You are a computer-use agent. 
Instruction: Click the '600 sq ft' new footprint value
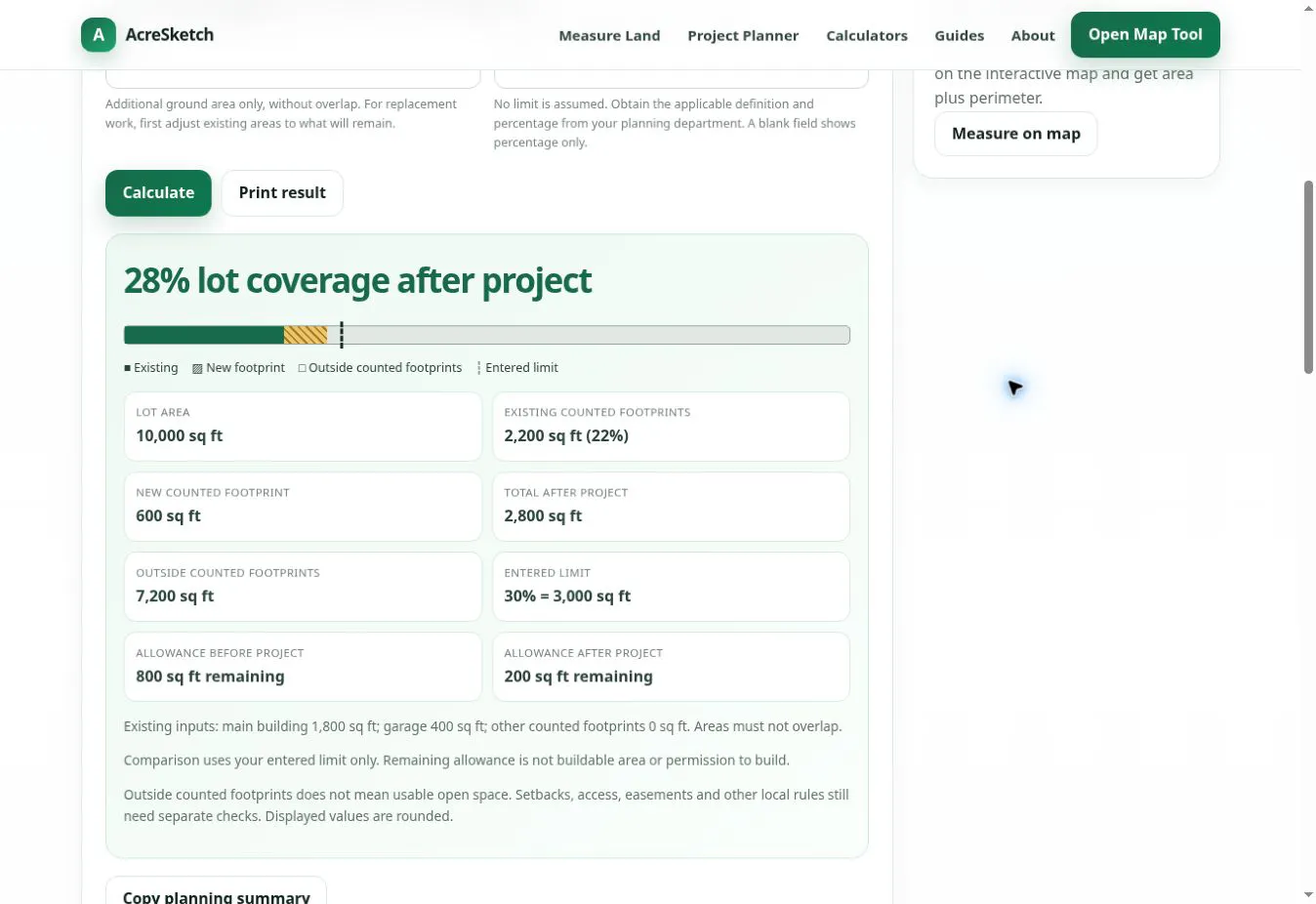click(x=168, y=516)
